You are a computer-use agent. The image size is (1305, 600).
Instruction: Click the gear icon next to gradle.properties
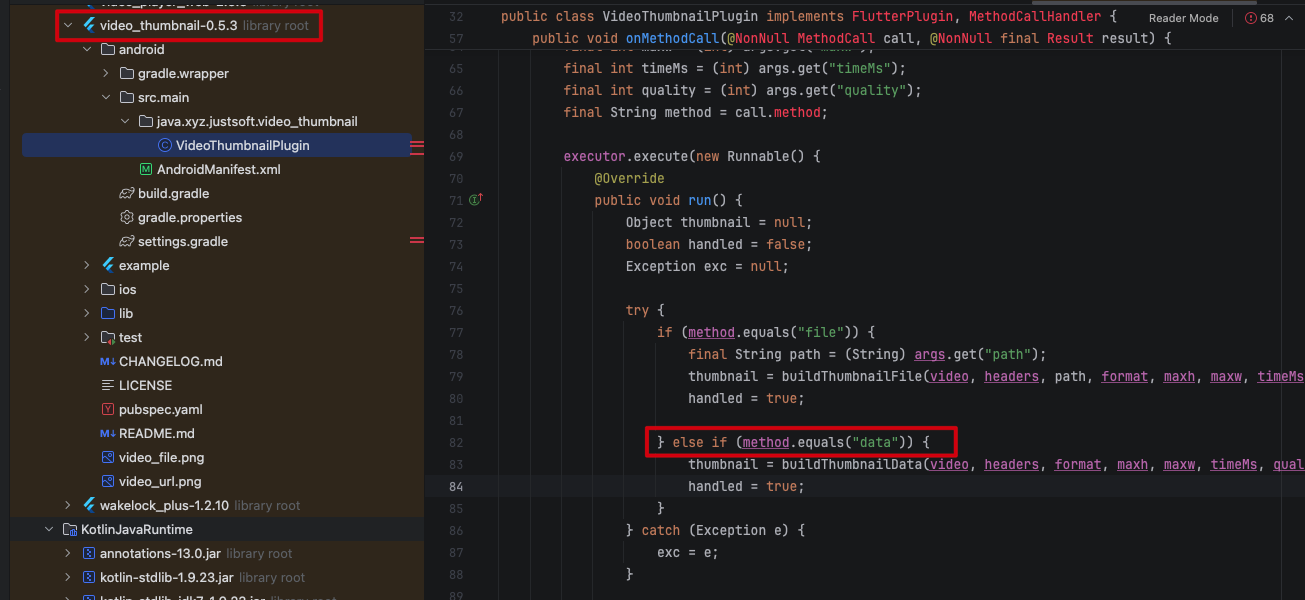coord(127,217)
